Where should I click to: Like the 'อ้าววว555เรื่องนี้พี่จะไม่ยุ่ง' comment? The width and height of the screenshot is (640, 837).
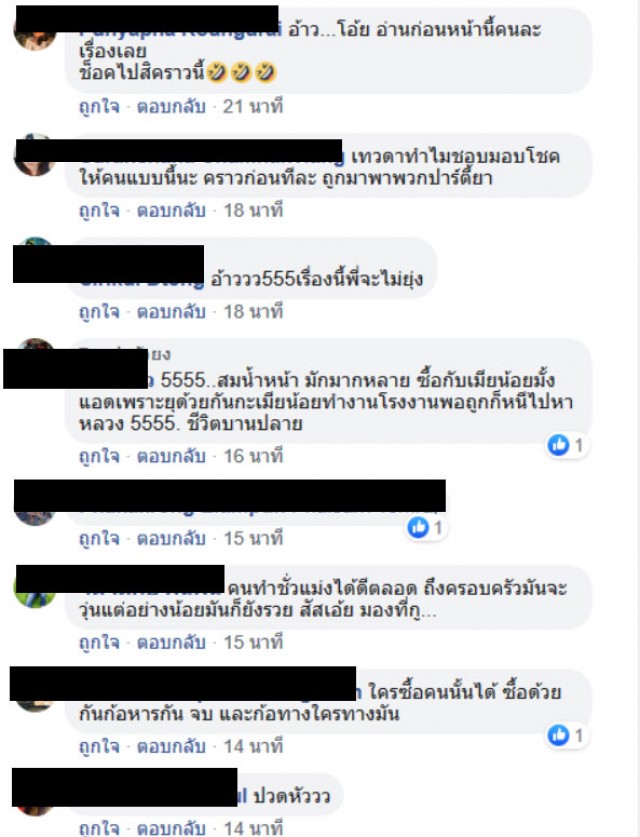[99, 311]
